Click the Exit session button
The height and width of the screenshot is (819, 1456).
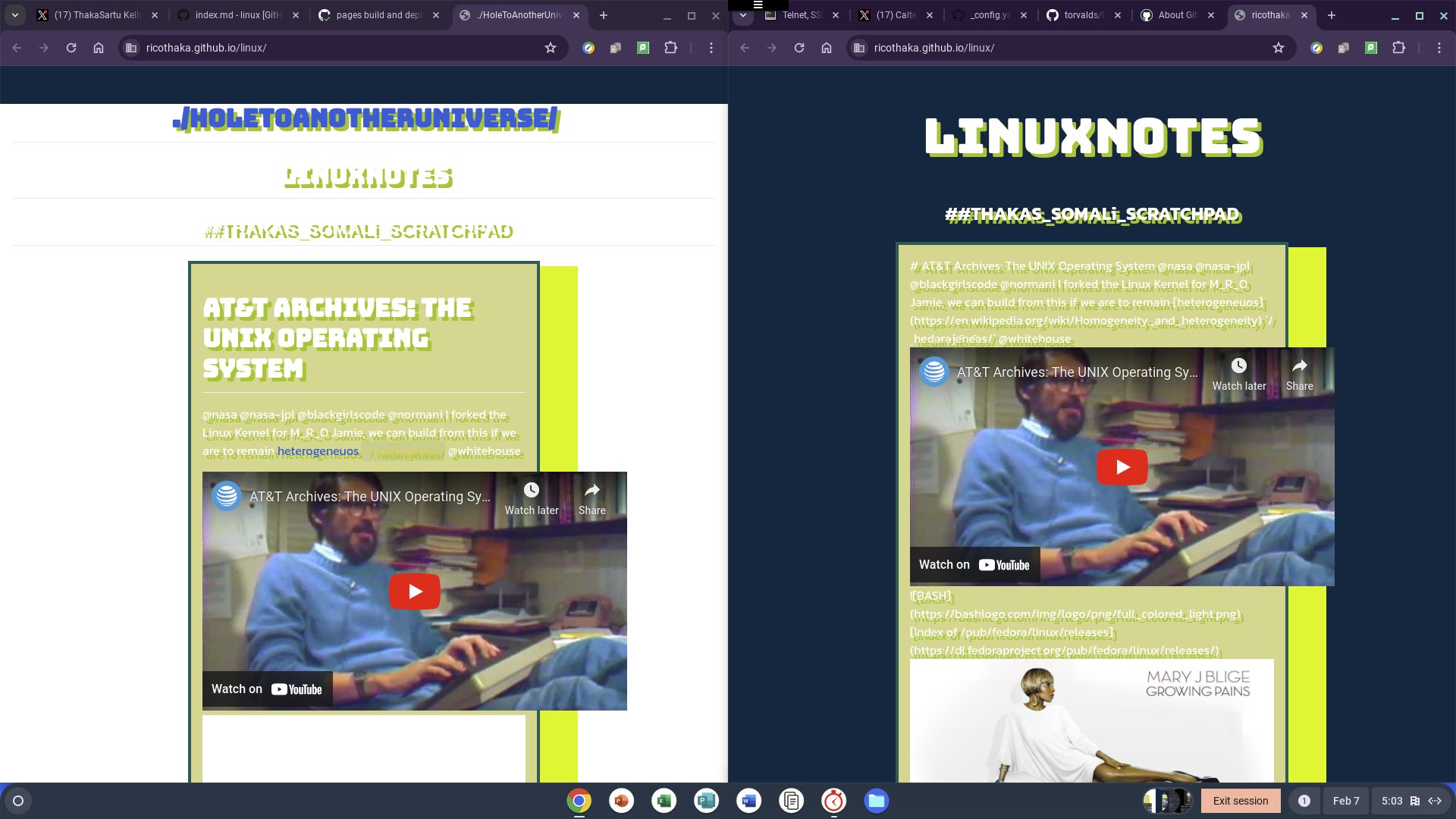[1241, 801]
